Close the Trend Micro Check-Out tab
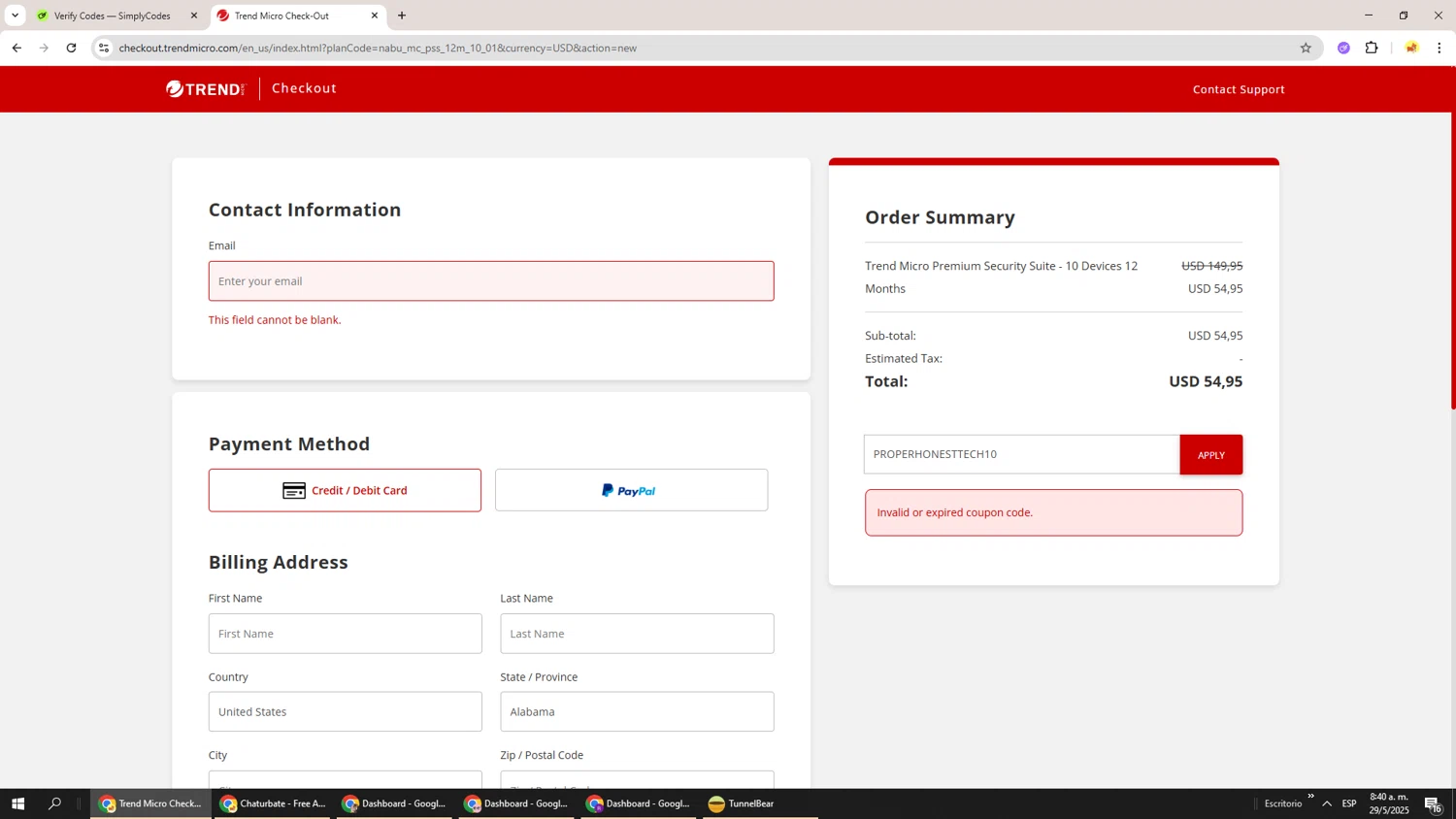Viewport: 1456px width, 819px height. pyautogui.click(x=374, y=16)
